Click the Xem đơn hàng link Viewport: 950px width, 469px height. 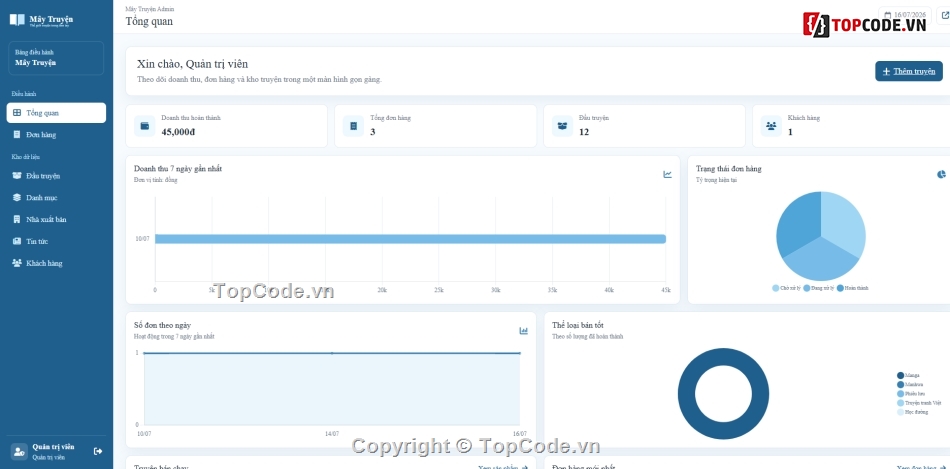click(x=922, y=467)
